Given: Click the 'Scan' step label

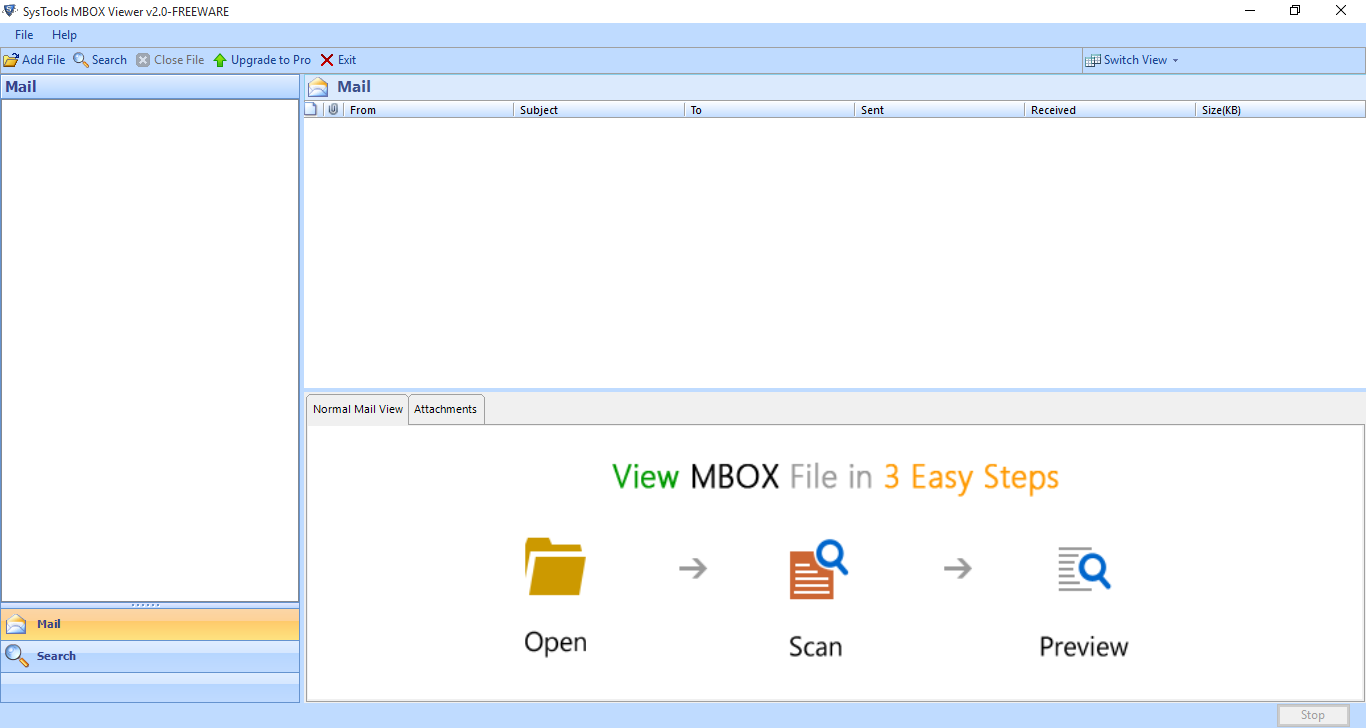Looking at the screenshot, I should (x=815, y=647).
